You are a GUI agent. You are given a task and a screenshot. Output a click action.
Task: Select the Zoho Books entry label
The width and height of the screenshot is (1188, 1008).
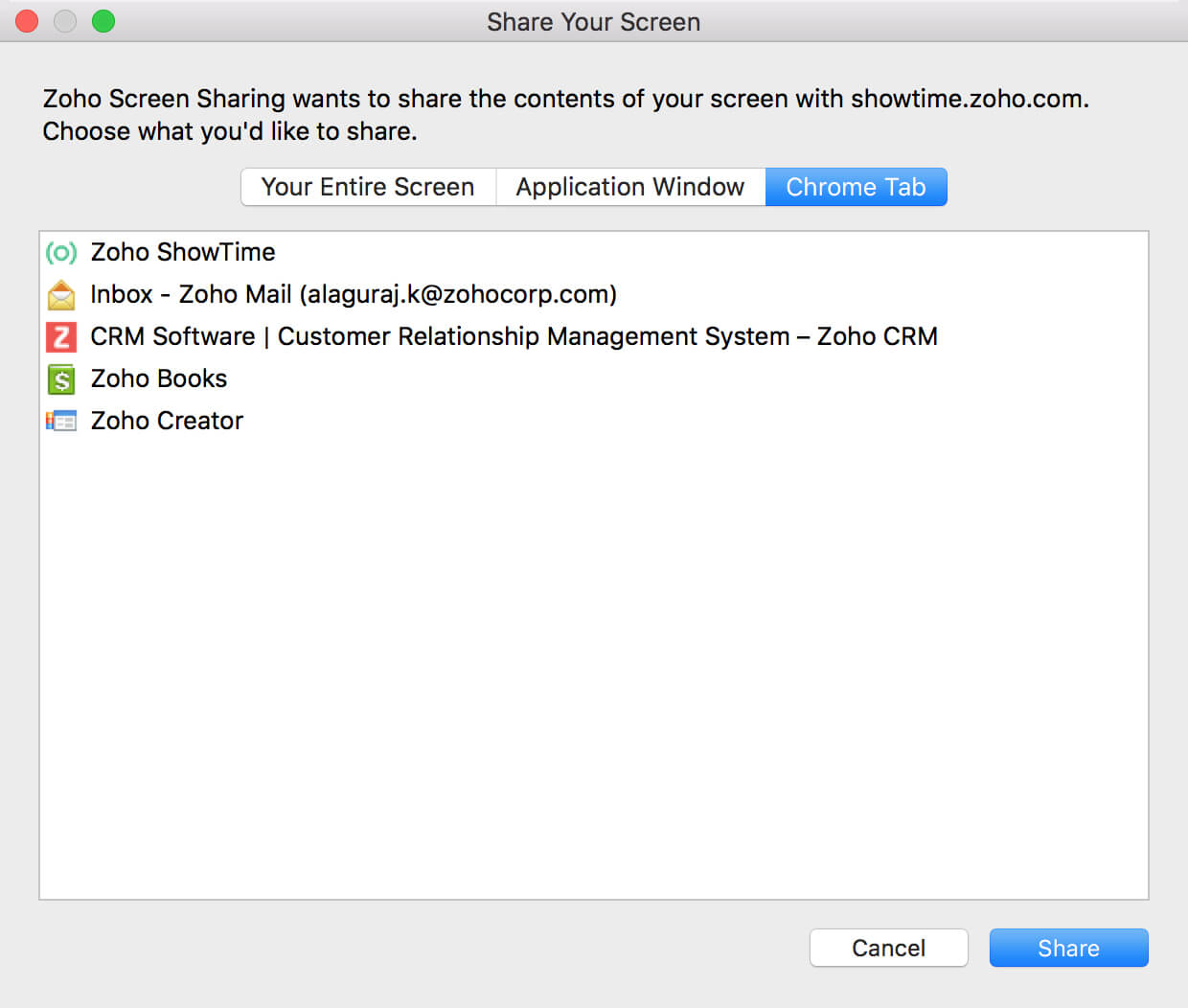click(159, 378)
